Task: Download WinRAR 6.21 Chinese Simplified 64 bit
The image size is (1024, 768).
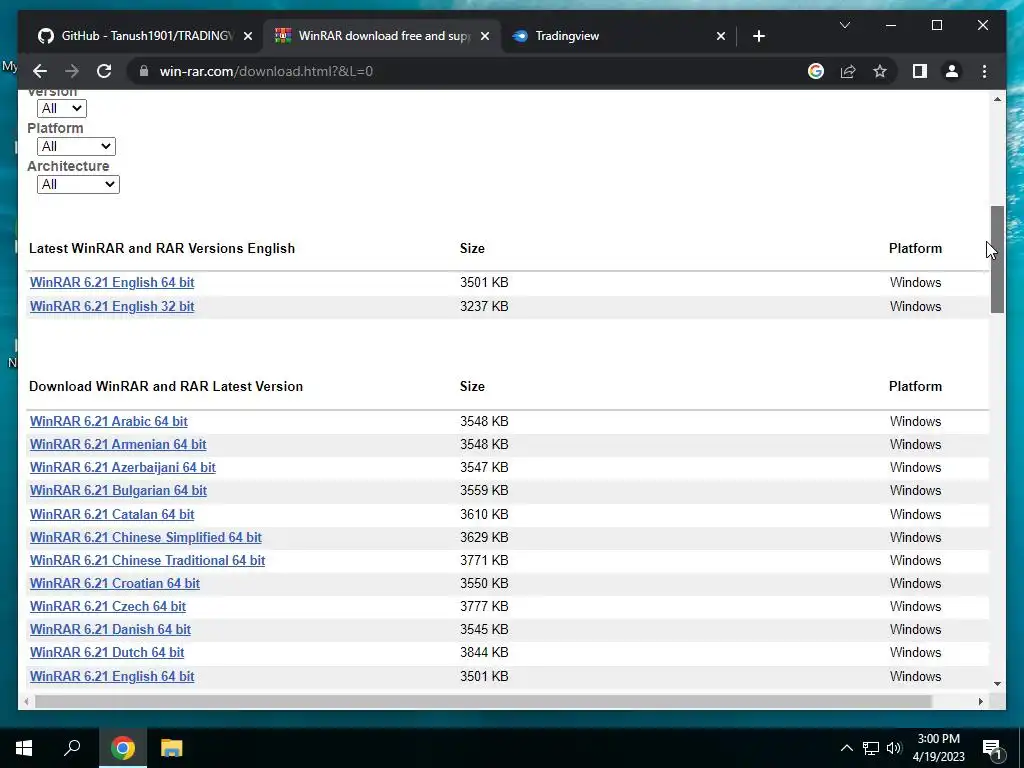Action: pyautogui.click(x=146, y=537)
